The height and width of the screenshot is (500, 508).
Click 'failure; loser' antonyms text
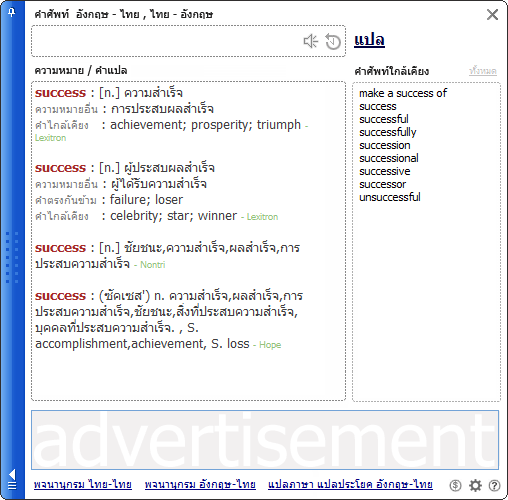point(146,200)
